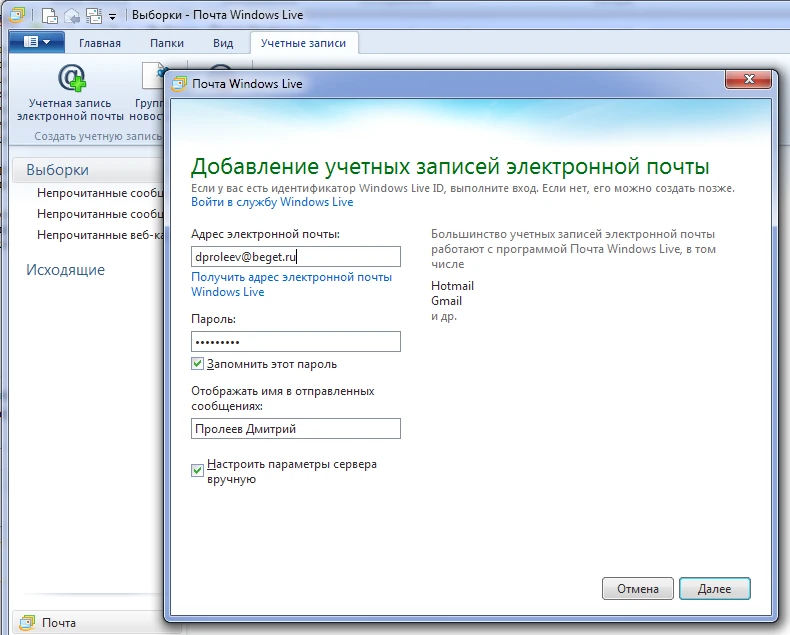This screenshot has width=790, height=635.
Task: Click the Windows Live Mail title bar icon
Action: pyautogui.click(x=17, y=16)
